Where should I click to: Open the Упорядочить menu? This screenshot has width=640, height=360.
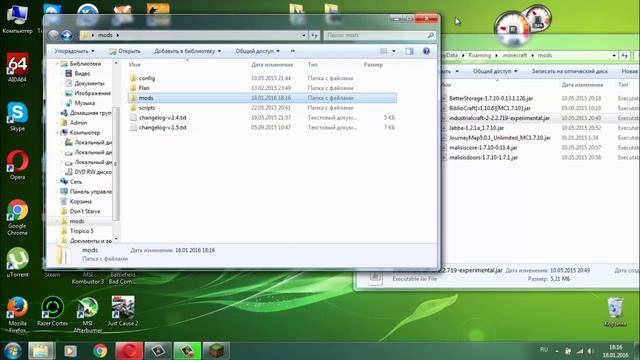point(74,51)
